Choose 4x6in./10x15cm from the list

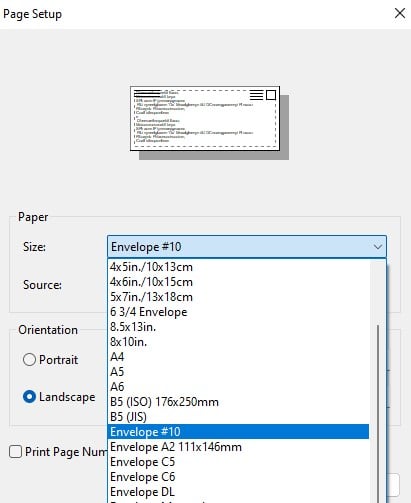pyautogui.click(x=238, y=282)
